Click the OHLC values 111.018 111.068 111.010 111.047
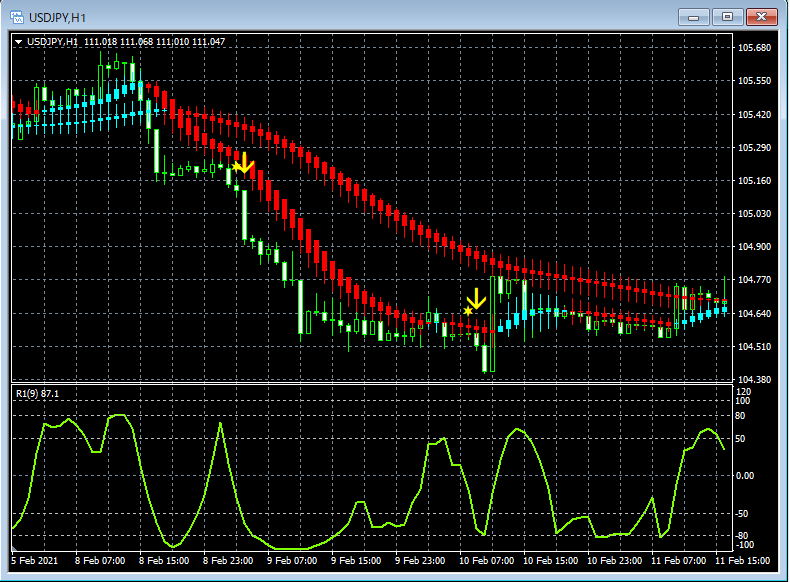 pos(154,42)
